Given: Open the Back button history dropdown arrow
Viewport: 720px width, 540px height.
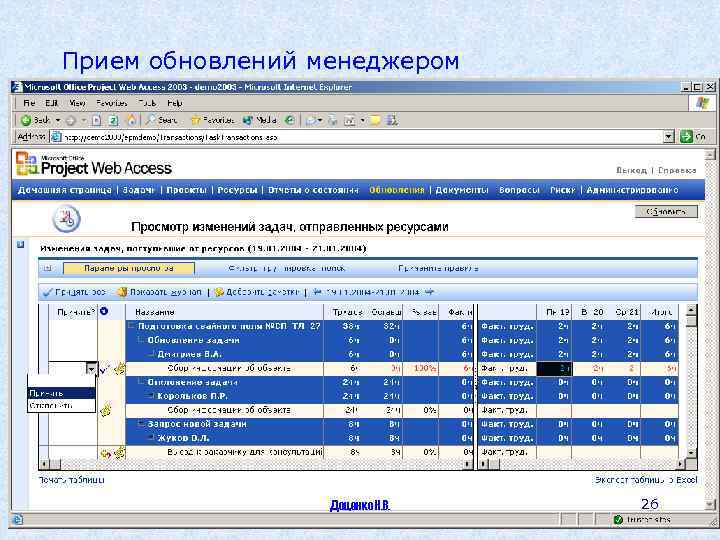Looking at the screenshot, I should pos(58,120).
